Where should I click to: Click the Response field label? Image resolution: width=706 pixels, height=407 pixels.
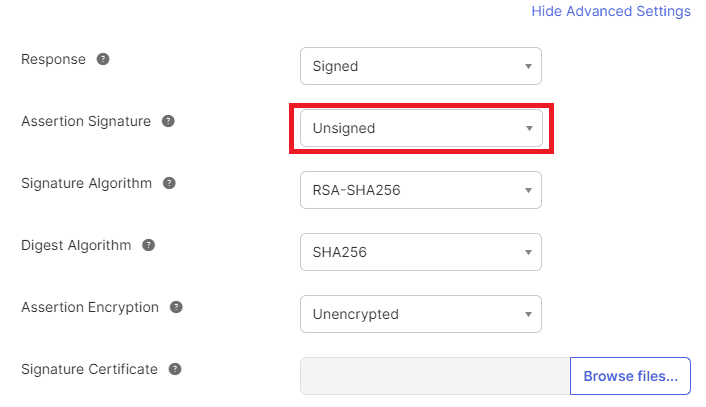[53, 59]
